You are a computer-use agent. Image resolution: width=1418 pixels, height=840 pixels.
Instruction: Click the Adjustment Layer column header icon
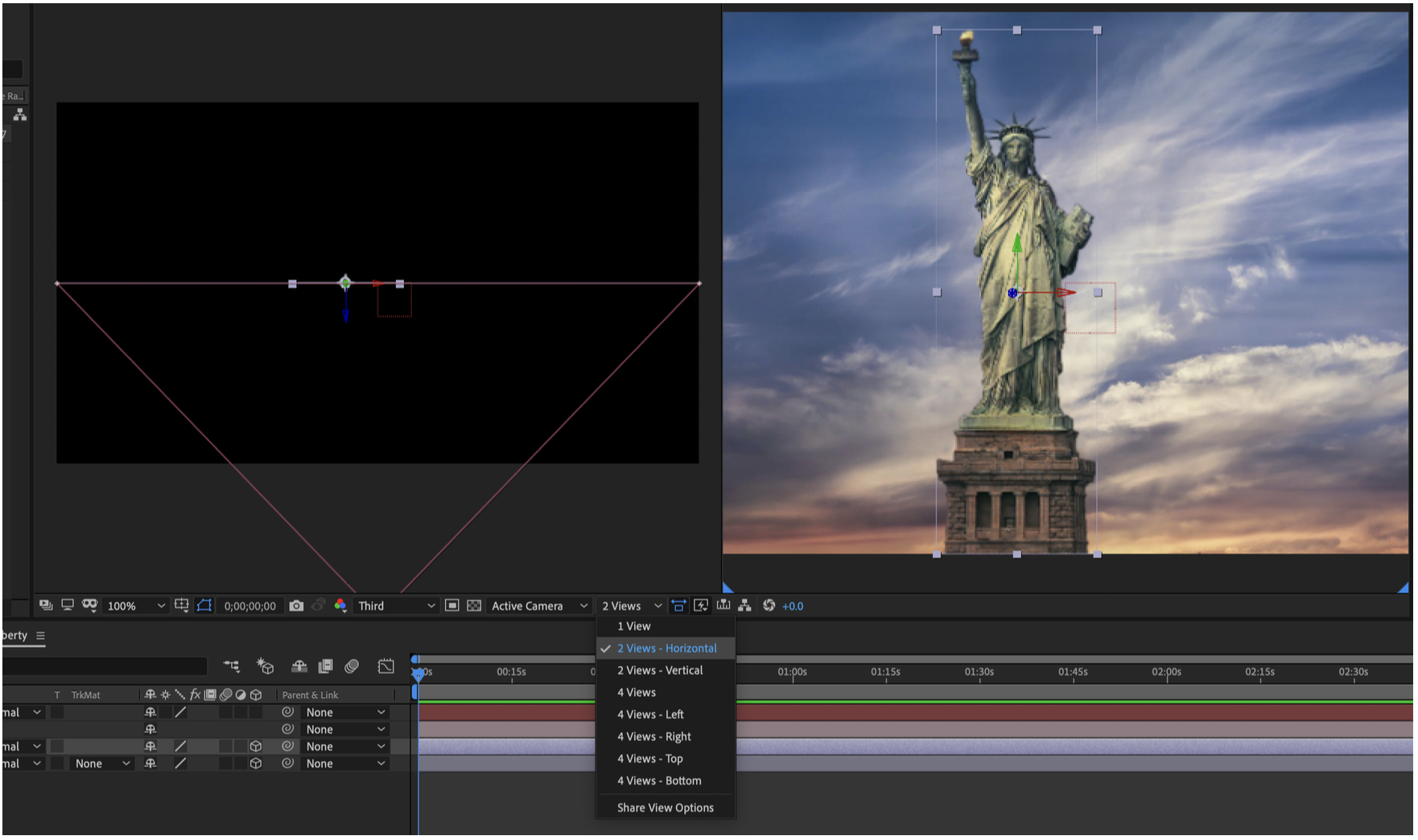tap(241, 695)
